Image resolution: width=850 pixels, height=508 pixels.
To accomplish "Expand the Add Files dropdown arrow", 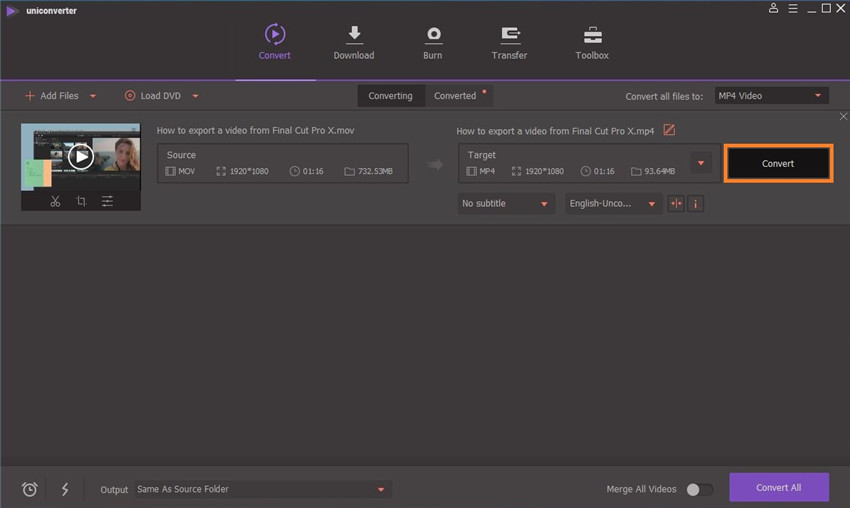I will point(93,96).
